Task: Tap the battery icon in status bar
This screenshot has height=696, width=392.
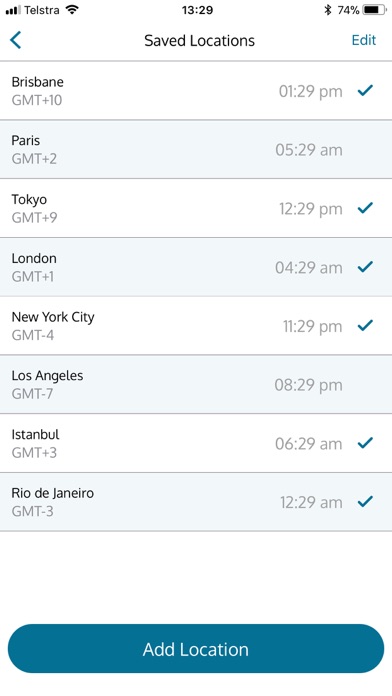Action: [x=375, y=10]
